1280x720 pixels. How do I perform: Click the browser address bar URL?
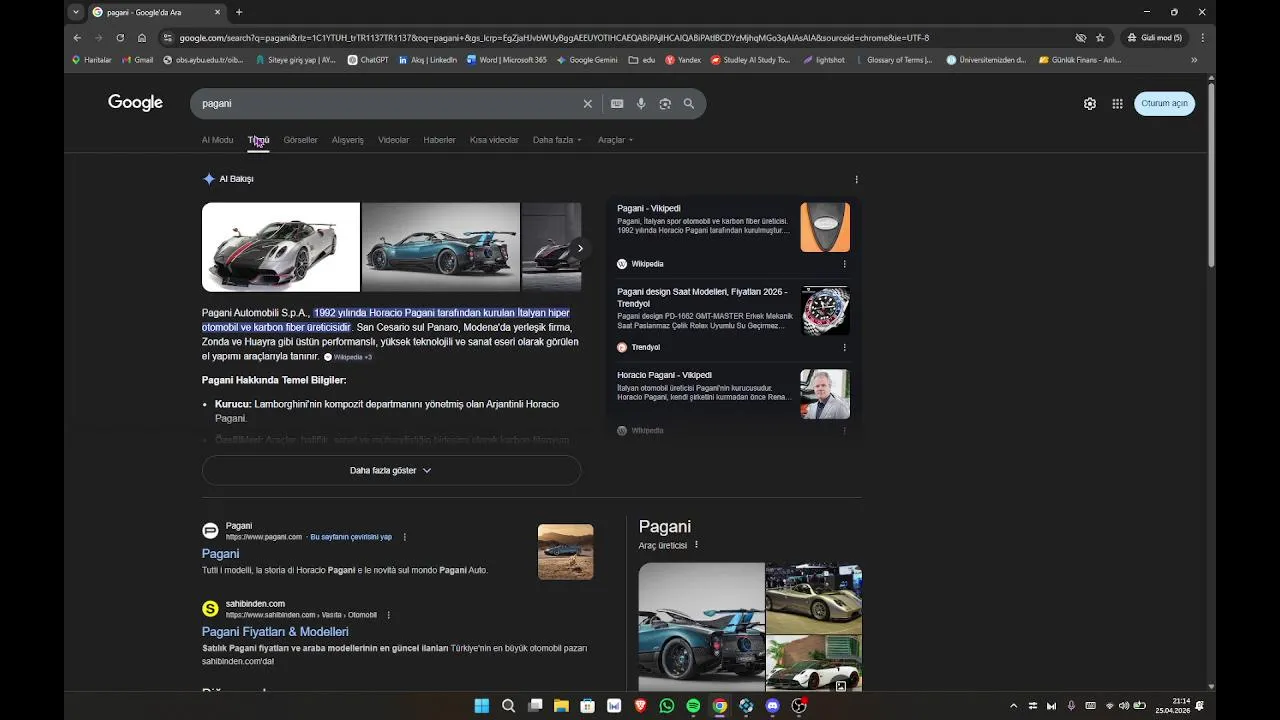(x=554, y=38)
